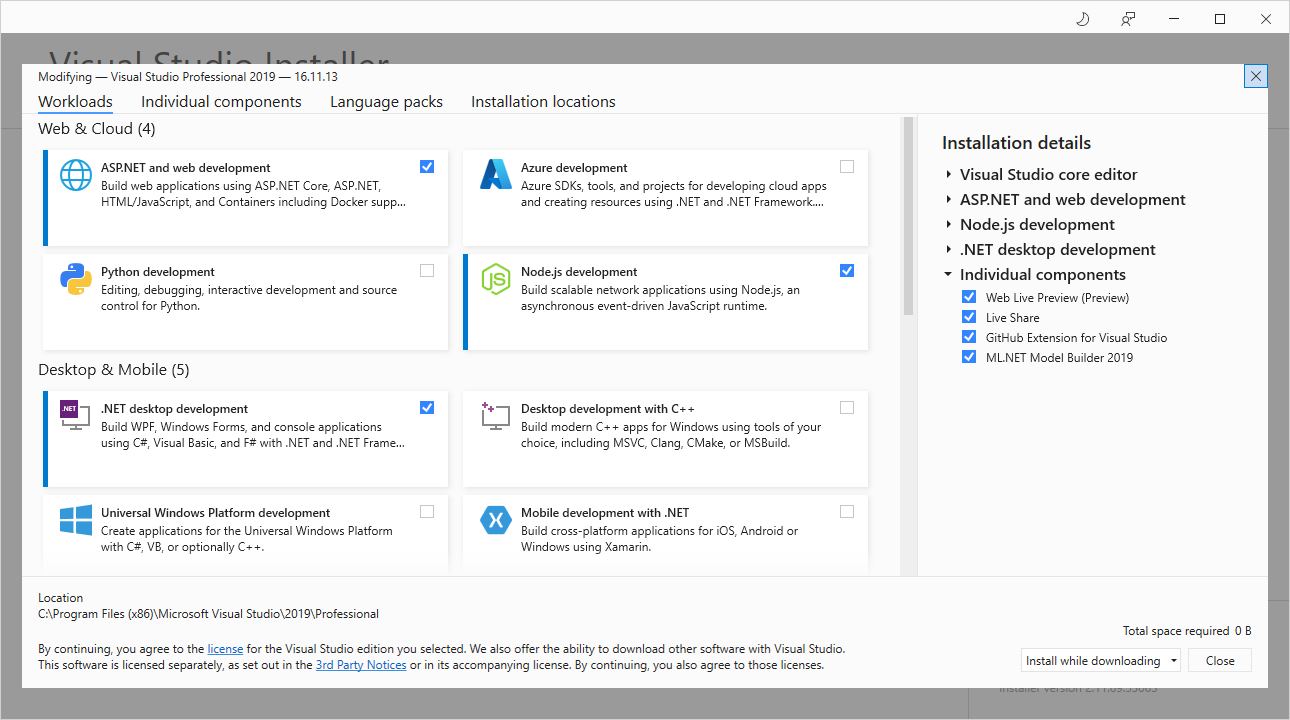Select the Python development card title
Image resolution: width=1290 pixels, height=720 pixels.
(x=158, y=272)
